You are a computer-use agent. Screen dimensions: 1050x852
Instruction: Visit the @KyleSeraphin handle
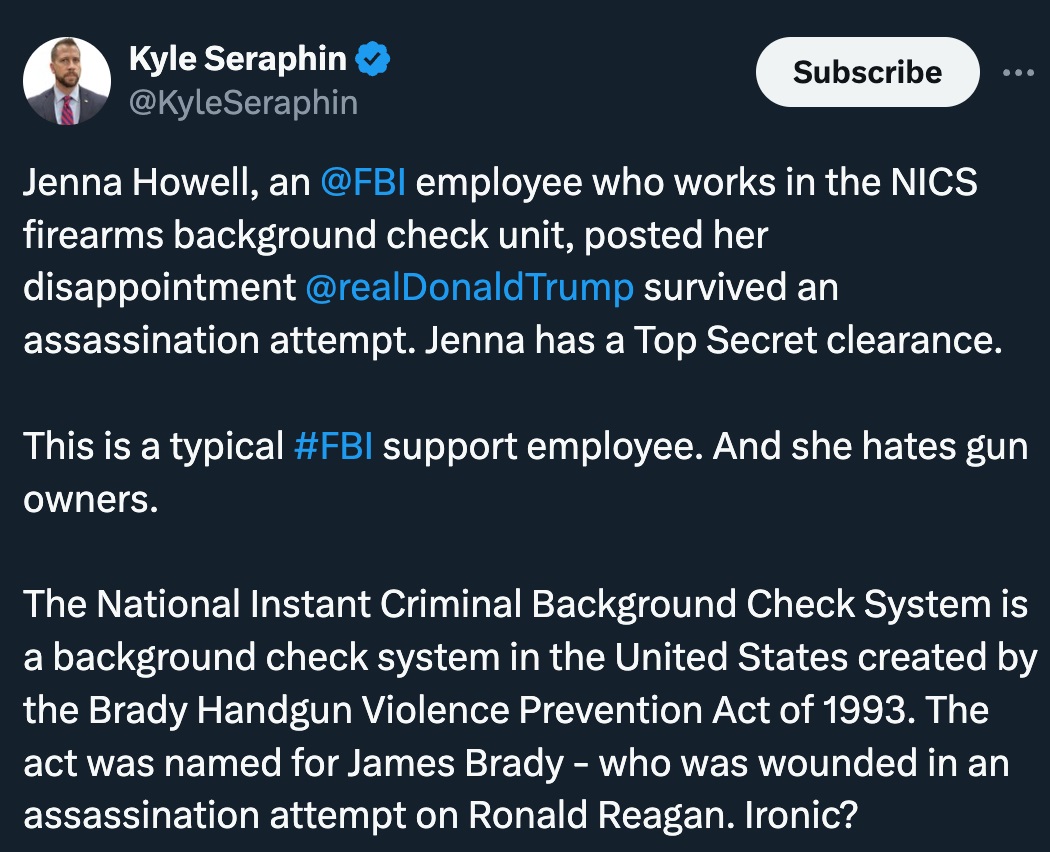click(243, 103)
